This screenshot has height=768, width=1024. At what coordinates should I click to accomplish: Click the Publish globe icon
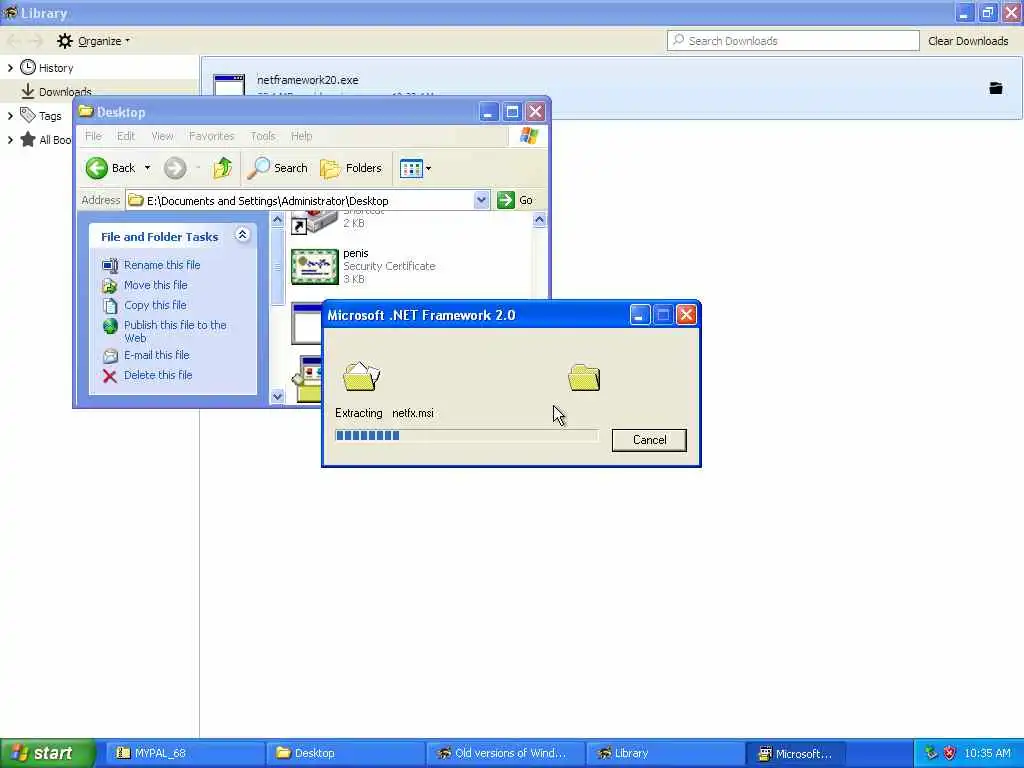(110, 326)
